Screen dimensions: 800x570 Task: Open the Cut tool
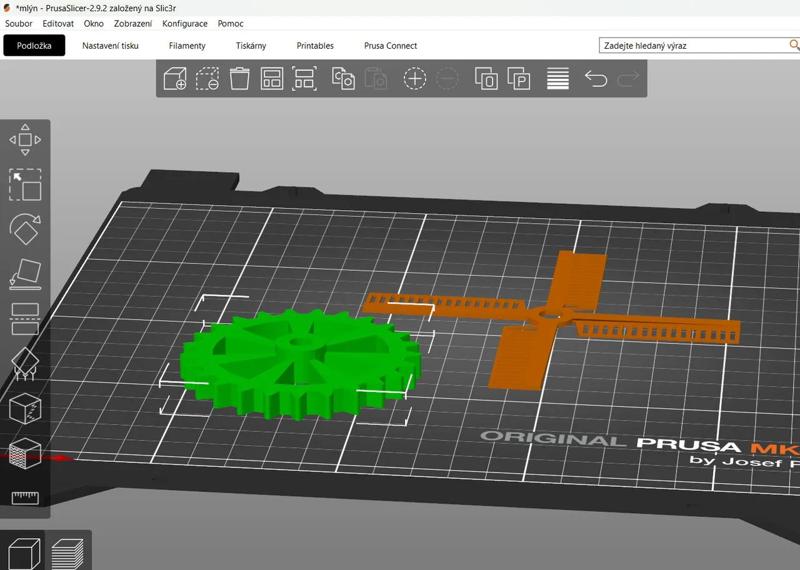(25, 318)
